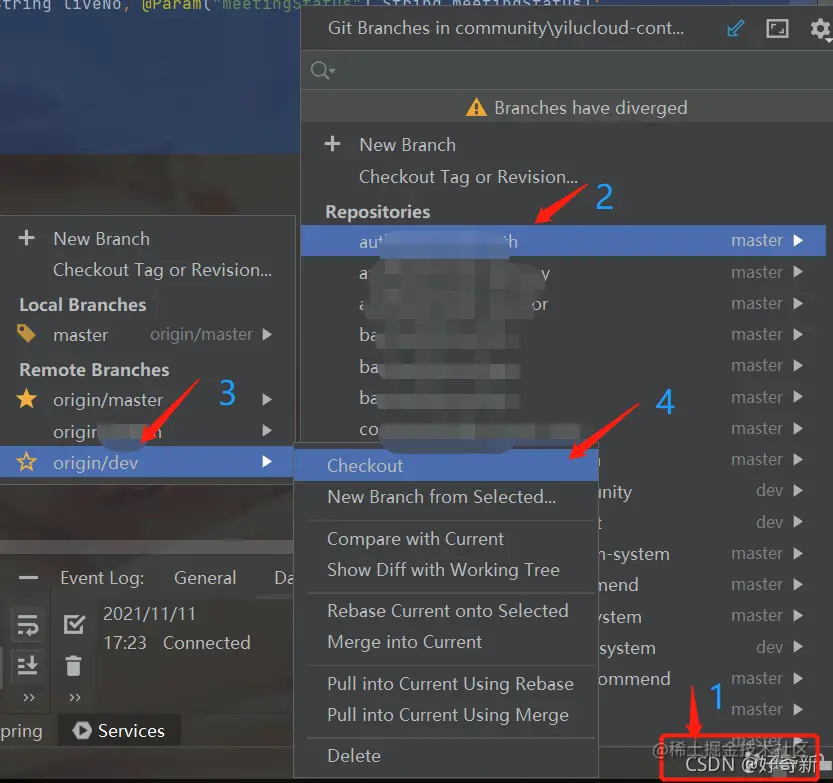Click the scroll-to-end icon in Event Log toolbar
833x783 pixels.
pyautogui.click(x=28, y=665)
